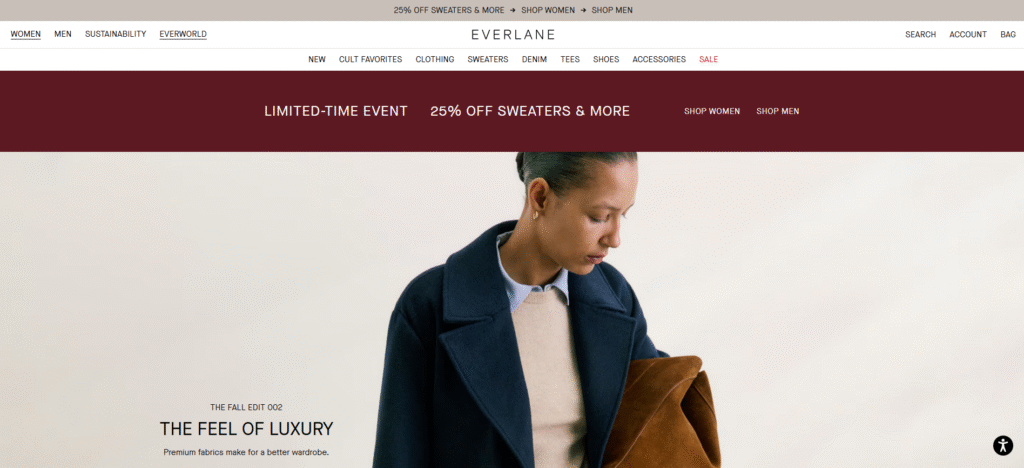This screenshot has height=468, width=1024.
Task: Select the Women tab
Action: tap(25, 35)
